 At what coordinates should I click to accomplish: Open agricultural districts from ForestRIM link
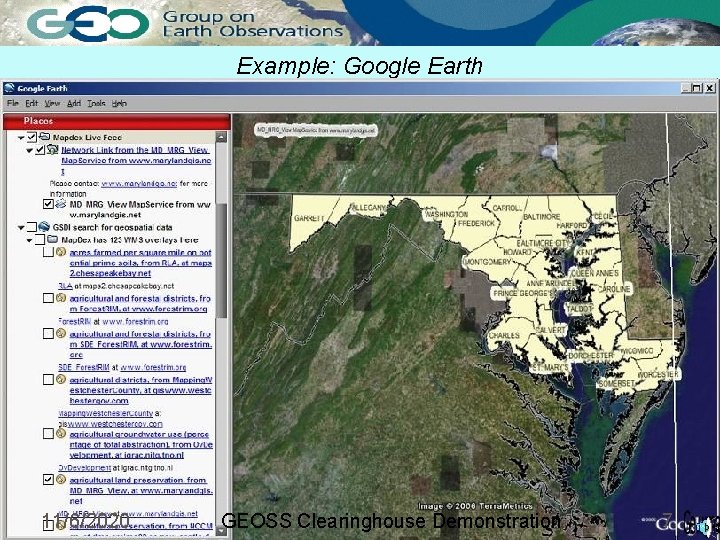[x=140, y=304]
